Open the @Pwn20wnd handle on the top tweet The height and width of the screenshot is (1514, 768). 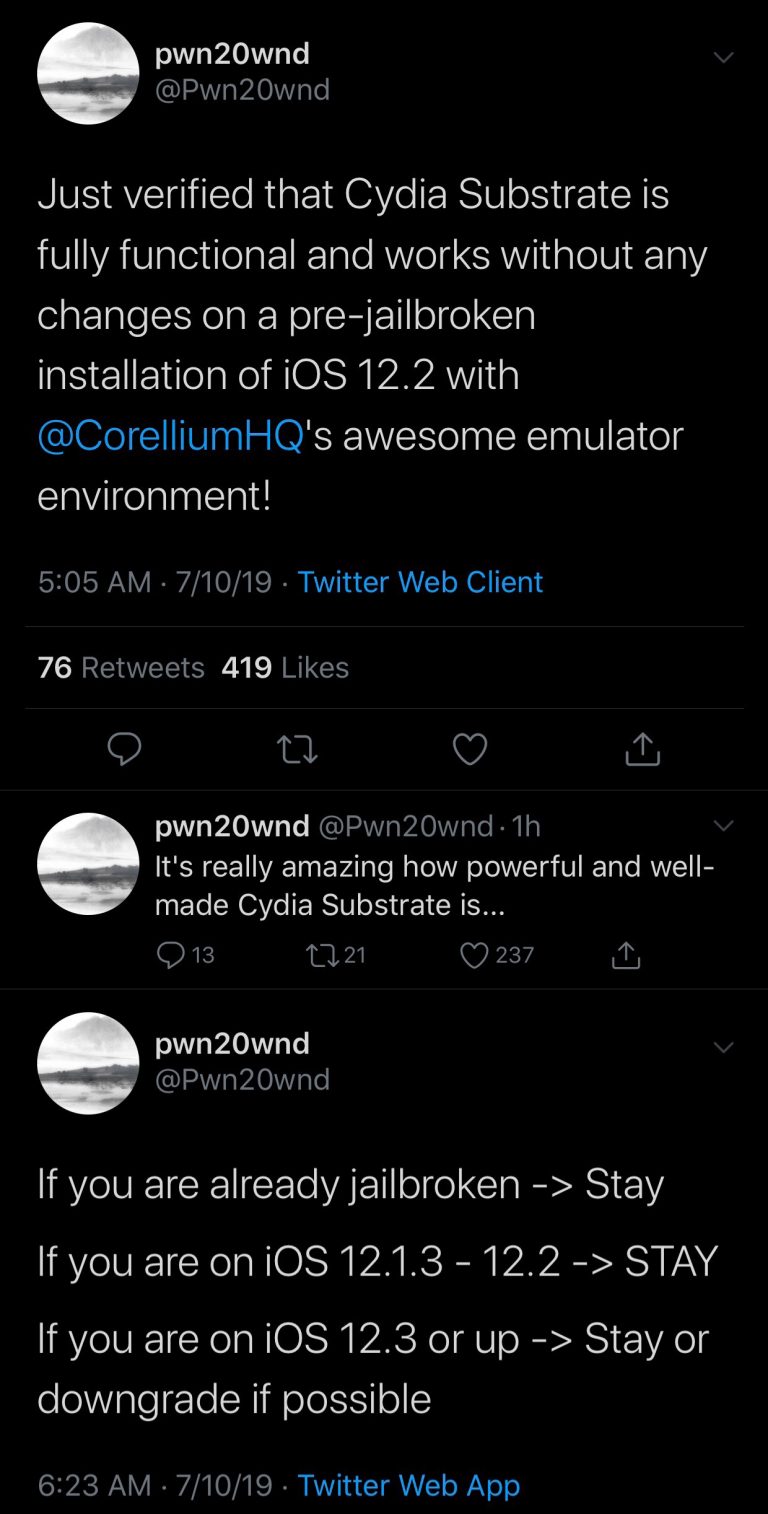(243, 90)
